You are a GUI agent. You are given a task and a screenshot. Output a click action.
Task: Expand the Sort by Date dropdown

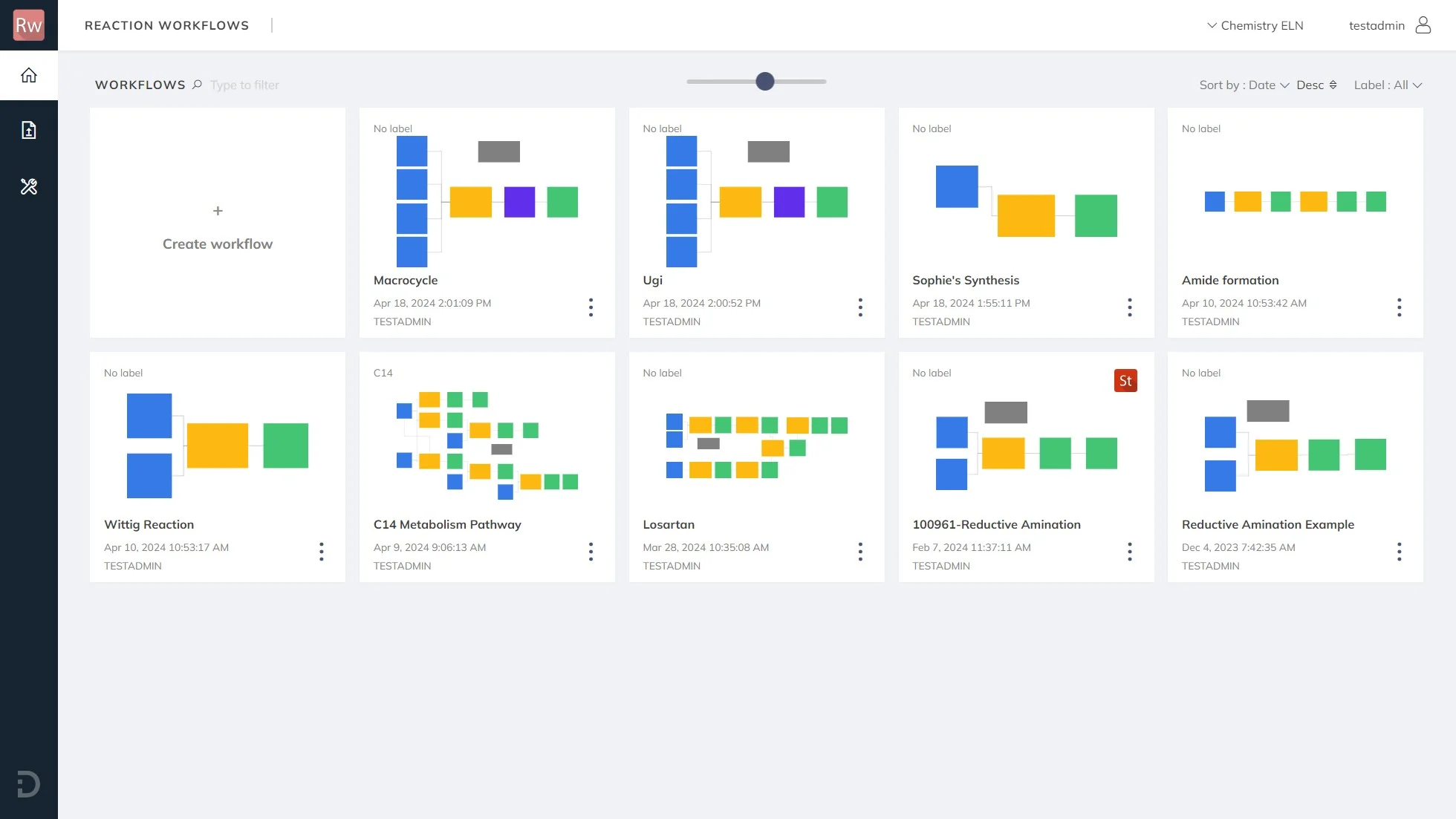(x=1244, y=85)
